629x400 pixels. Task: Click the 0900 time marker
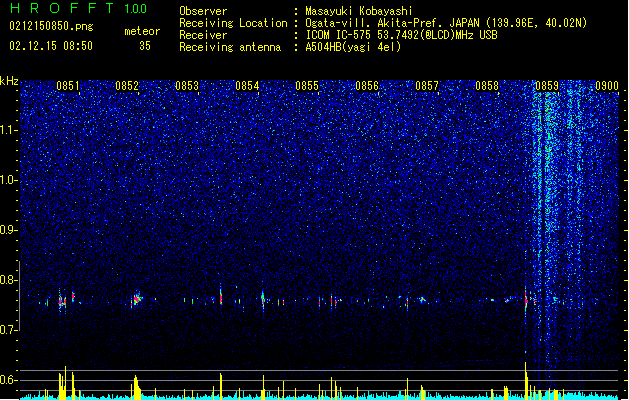[x=607, y=86]
